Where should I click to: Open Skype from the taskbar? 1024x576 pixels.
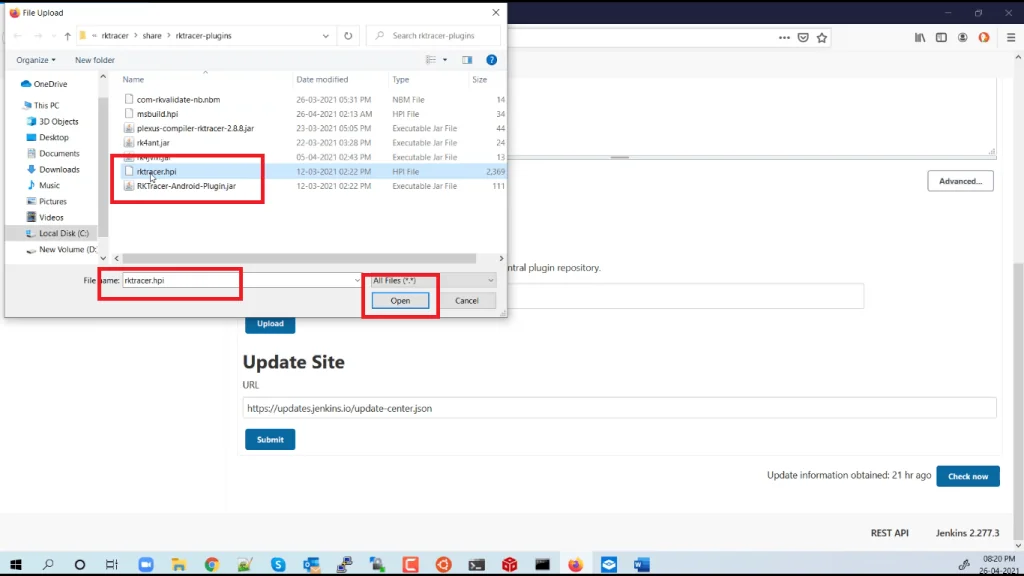[x=278, y=565]
